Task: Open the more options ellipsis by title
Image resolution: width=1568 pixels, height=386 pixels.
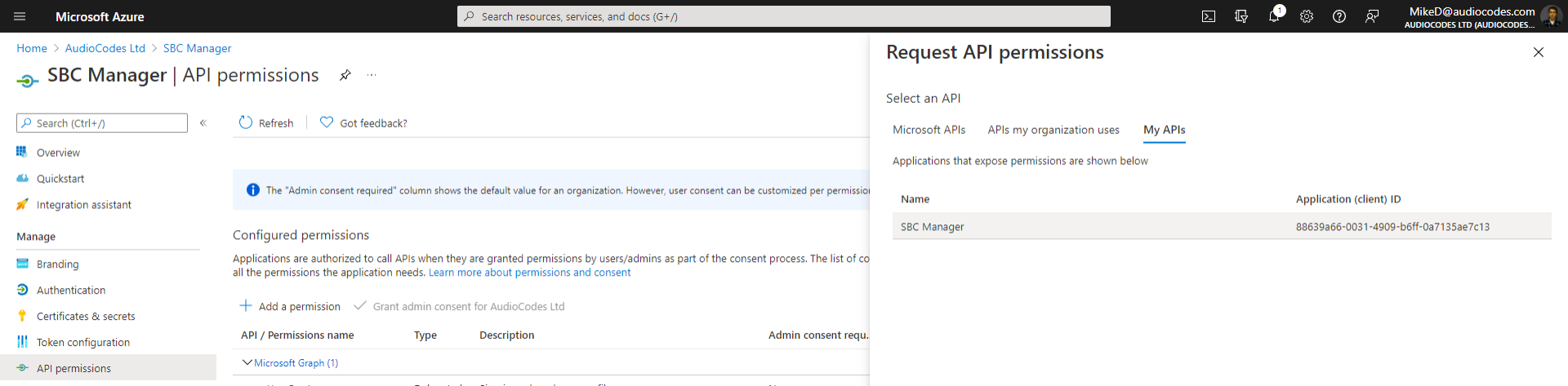Action: pos(372,75)
